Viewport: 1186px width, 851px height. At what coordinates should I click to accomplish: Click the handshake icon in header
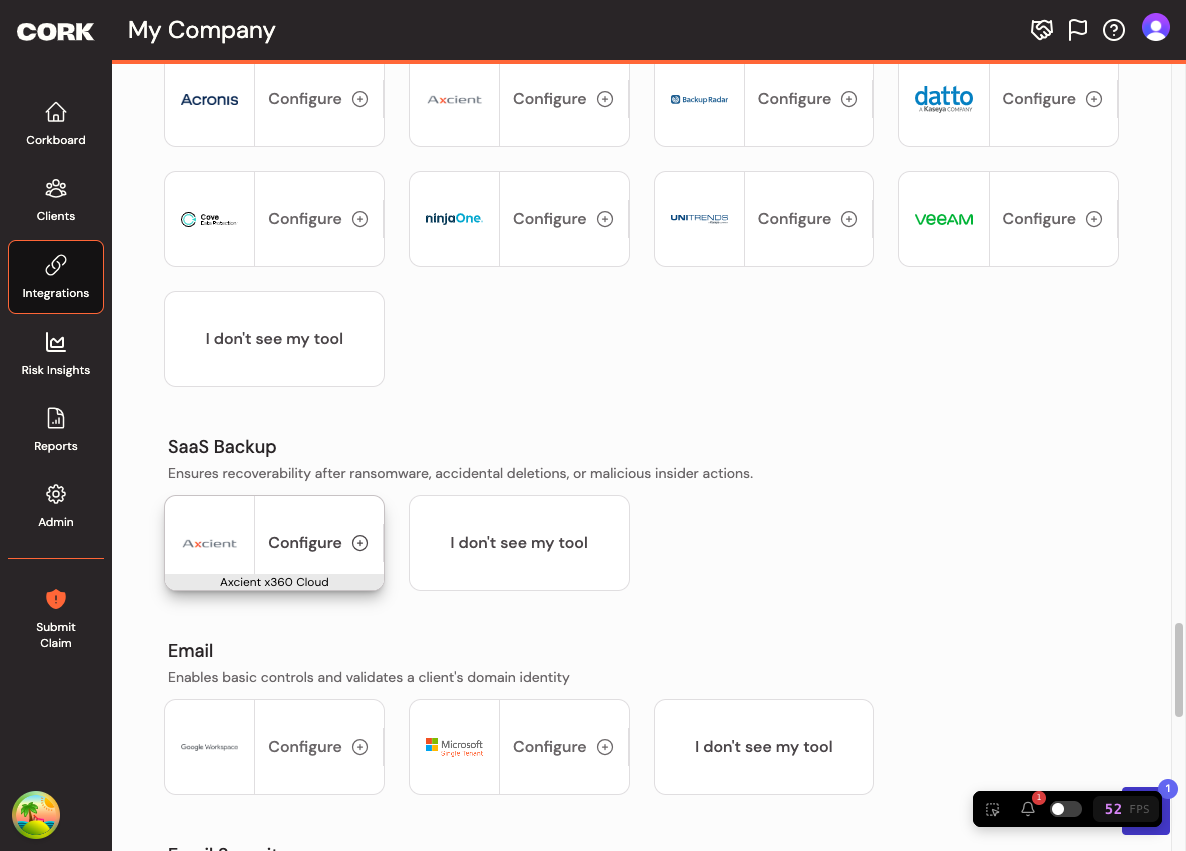pos(1042,30)
